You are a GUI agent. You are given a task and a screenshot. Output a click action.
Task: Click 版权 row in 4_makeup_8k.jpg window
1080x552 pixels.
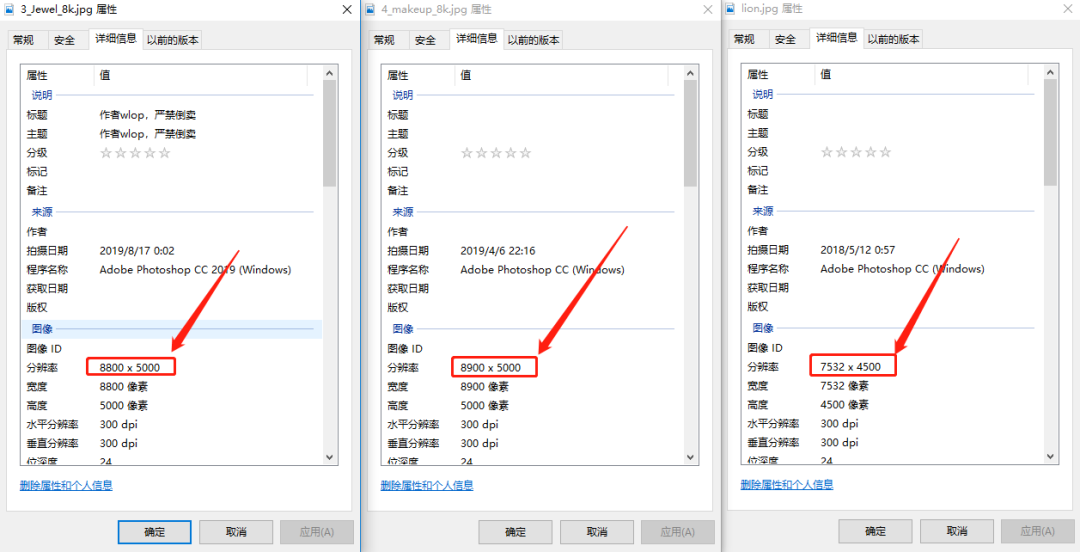[531, 307]
